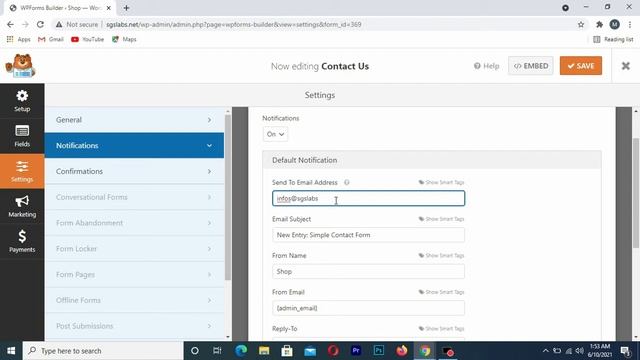Open the Mail app from the taskbar
This screenshot has height=360, width=640.
(x=310, y=351)
